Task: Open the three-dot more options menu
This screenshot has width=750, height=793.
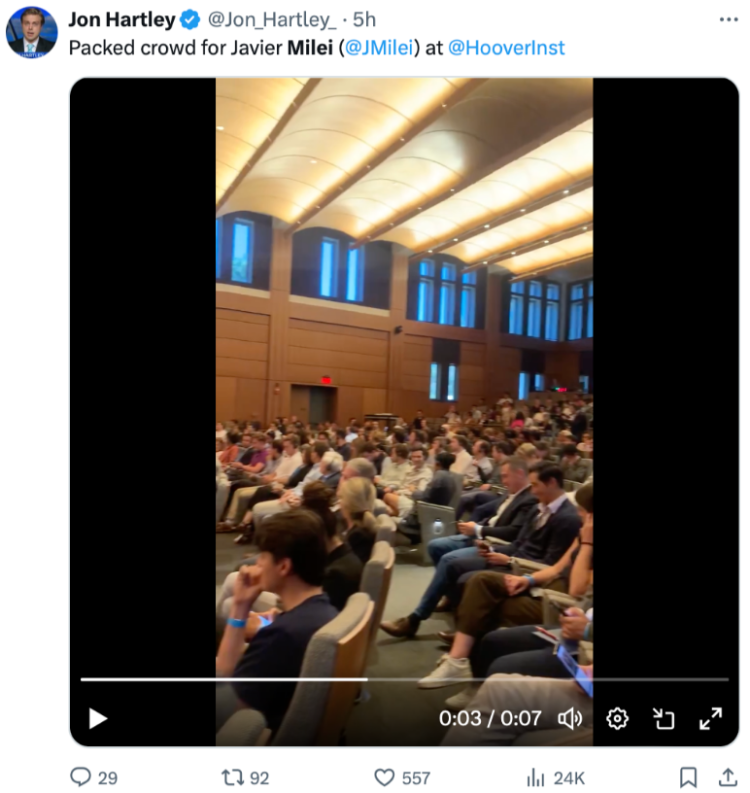Action: point(728,19)
